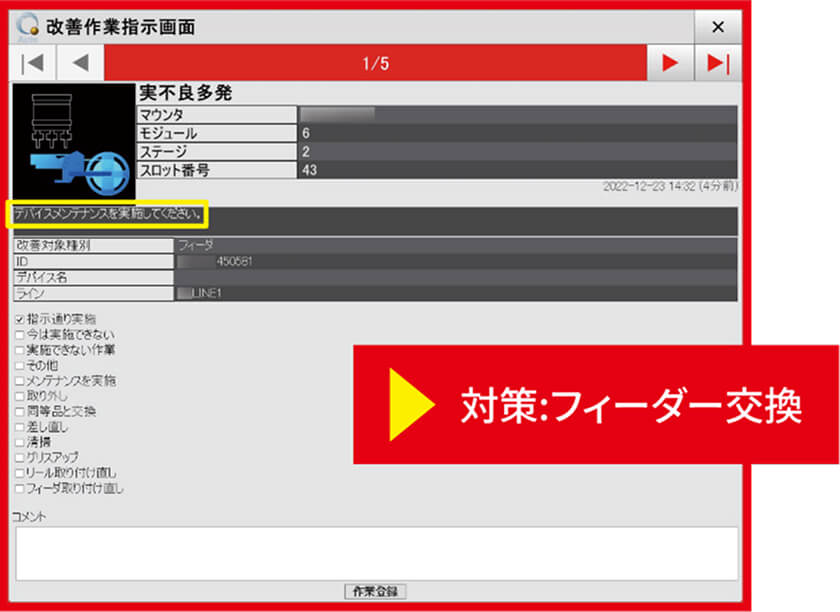Select the 実不良多発 heading text
Viewport: 840px width, 612px height.
pos(185,93)
